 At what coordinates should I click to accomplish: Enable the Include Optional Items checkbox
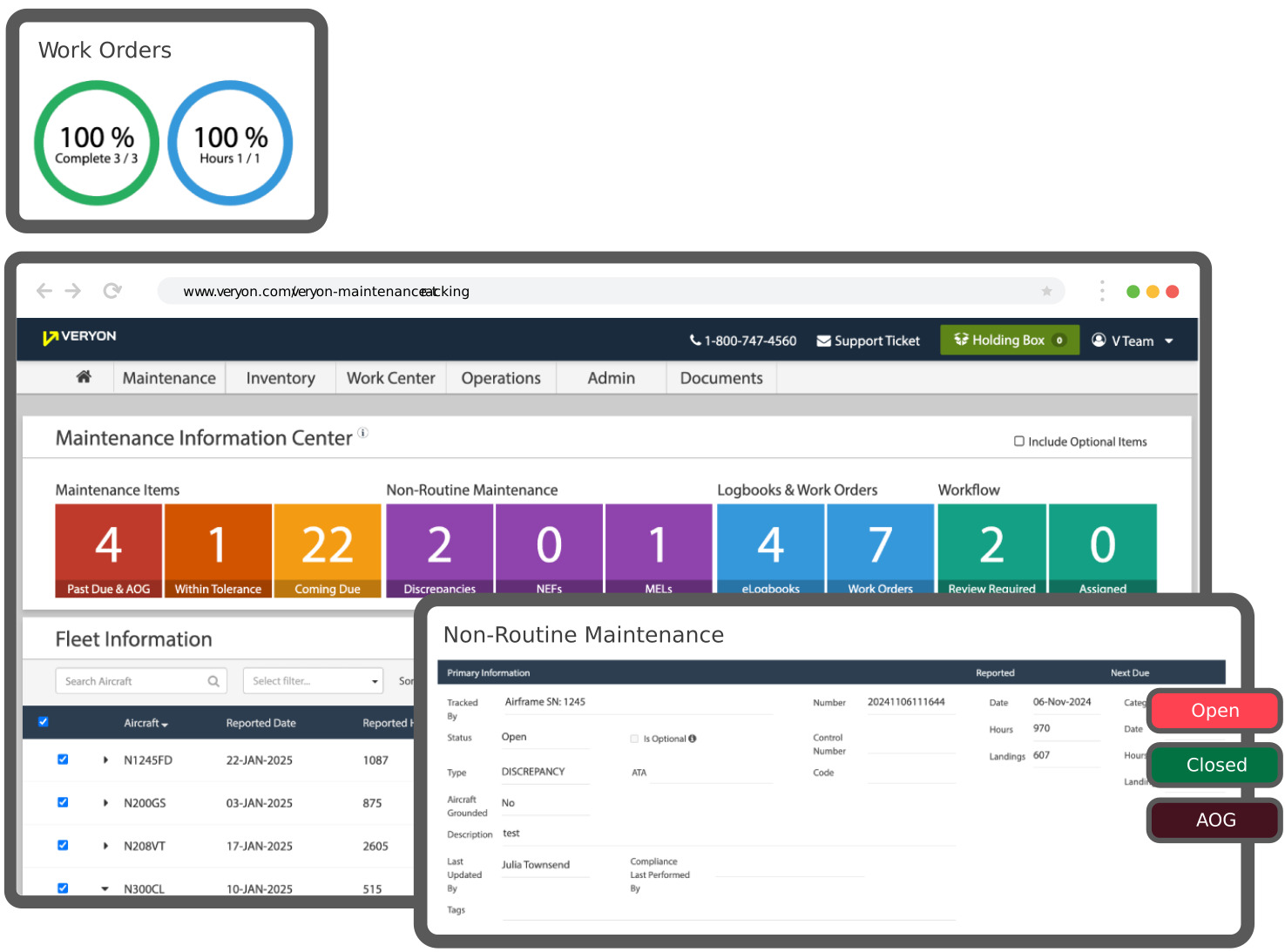(1019, 442)
